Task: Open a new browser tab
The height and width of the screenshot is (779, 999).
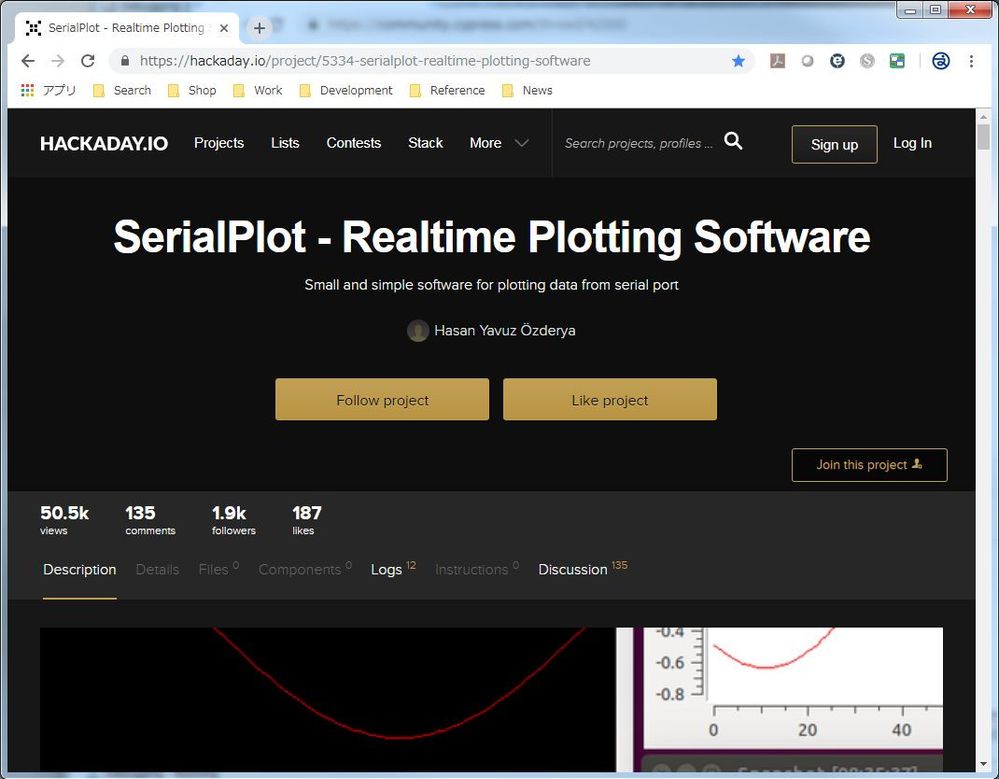Action: 259,28
